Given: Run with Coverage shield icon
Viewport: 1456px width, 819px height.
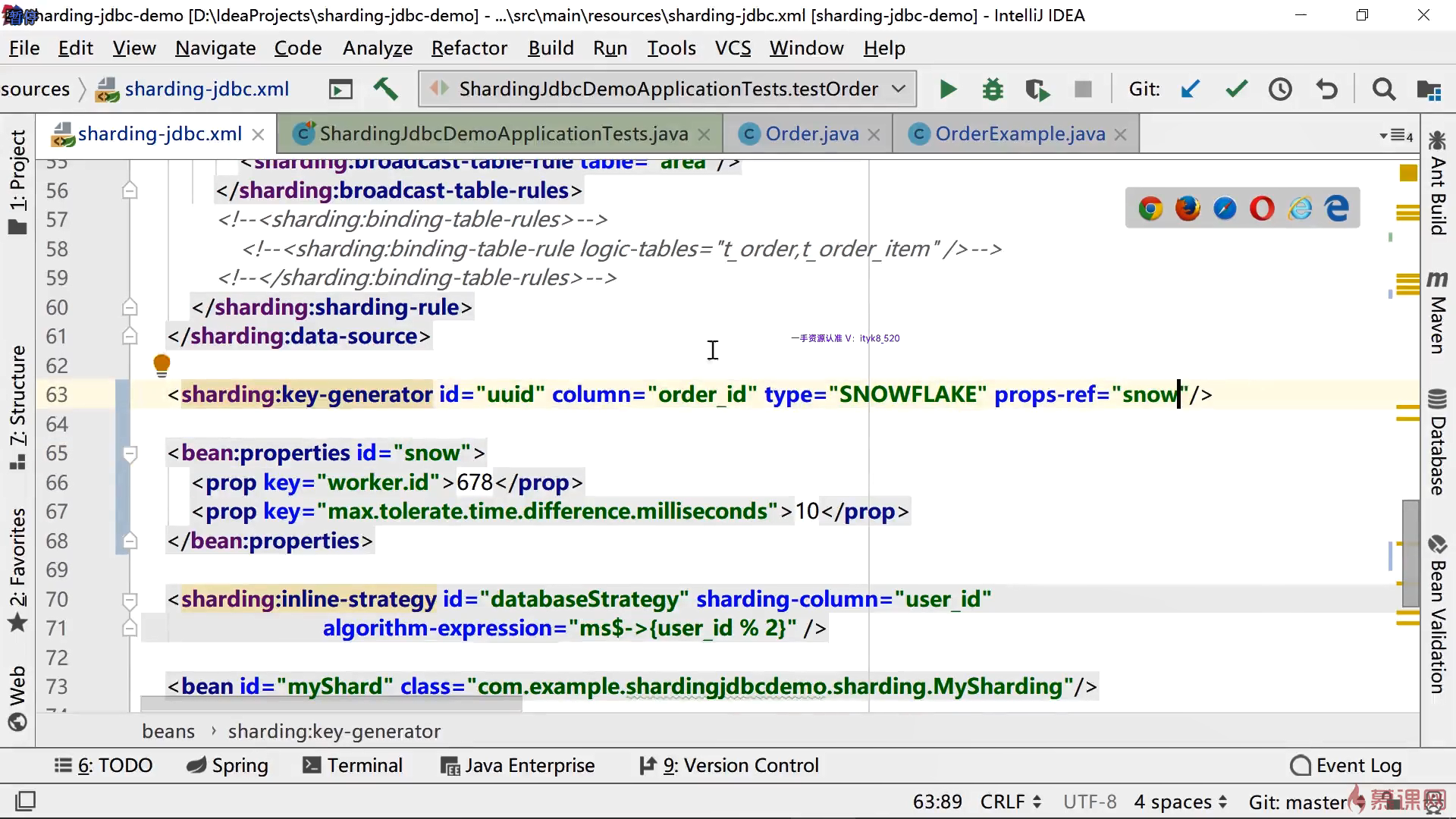Looking at the screenshot, I should [x=1037, y=89].
